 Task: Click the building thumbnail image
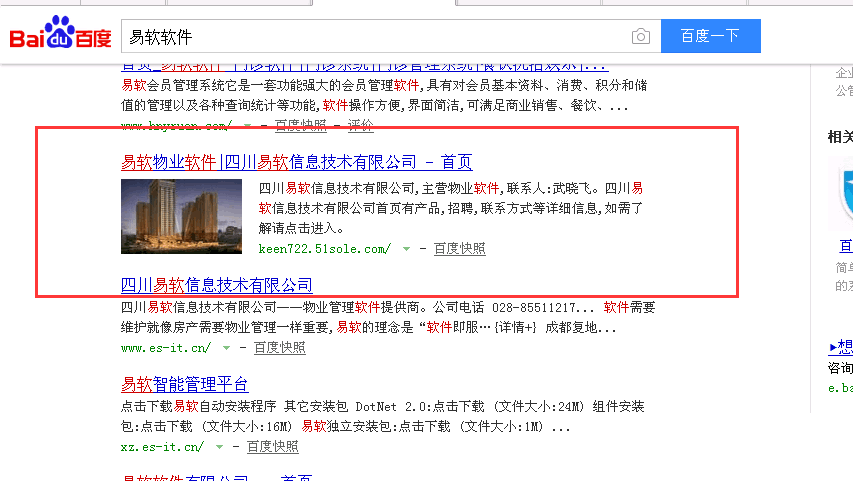[x=181, y=217]
